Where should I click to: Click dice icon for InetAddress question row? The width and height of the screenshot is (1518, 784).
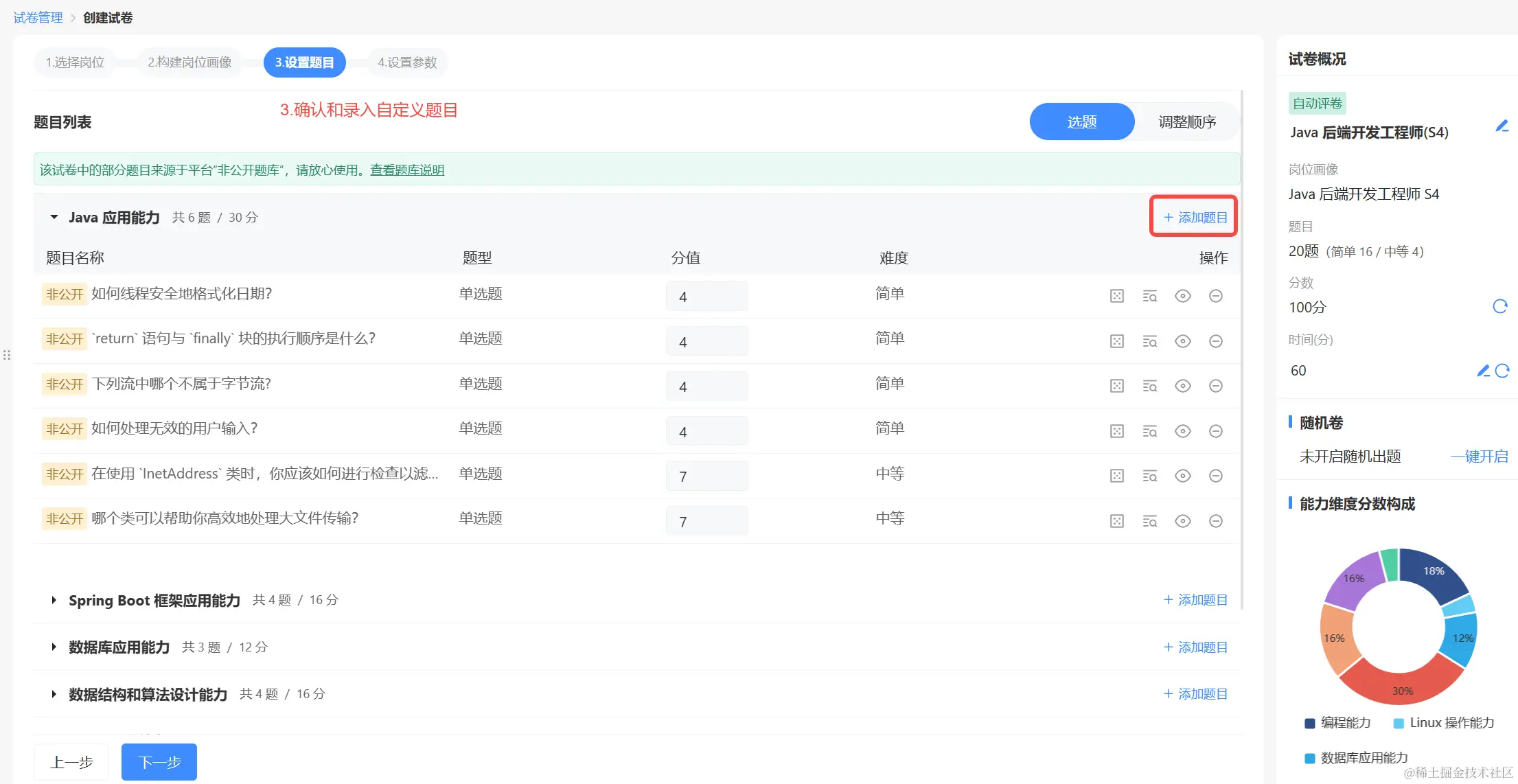point(1117,476)
